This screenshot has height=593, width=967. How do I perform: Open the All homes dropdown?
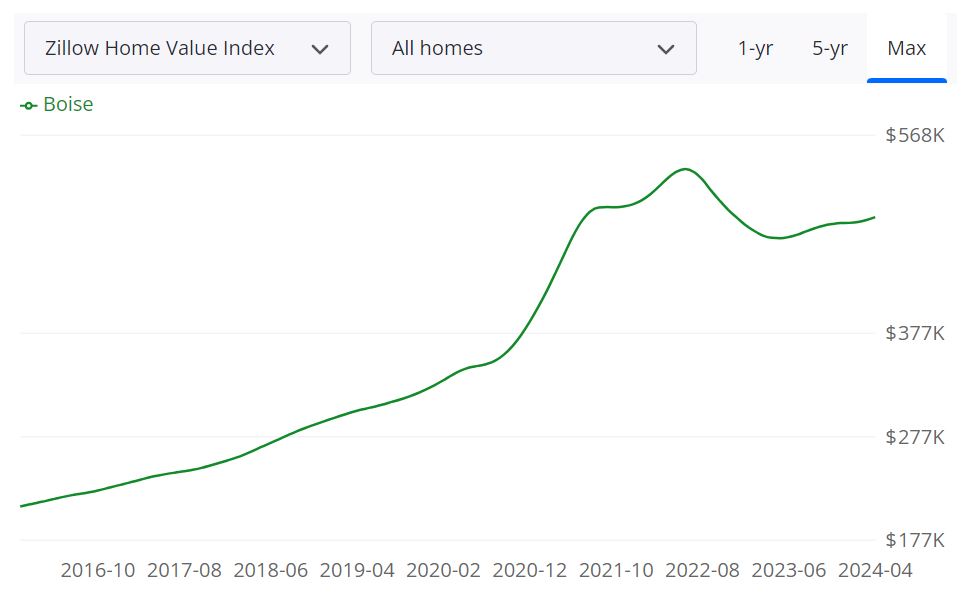pyautogui.click(x=533, y=48)
